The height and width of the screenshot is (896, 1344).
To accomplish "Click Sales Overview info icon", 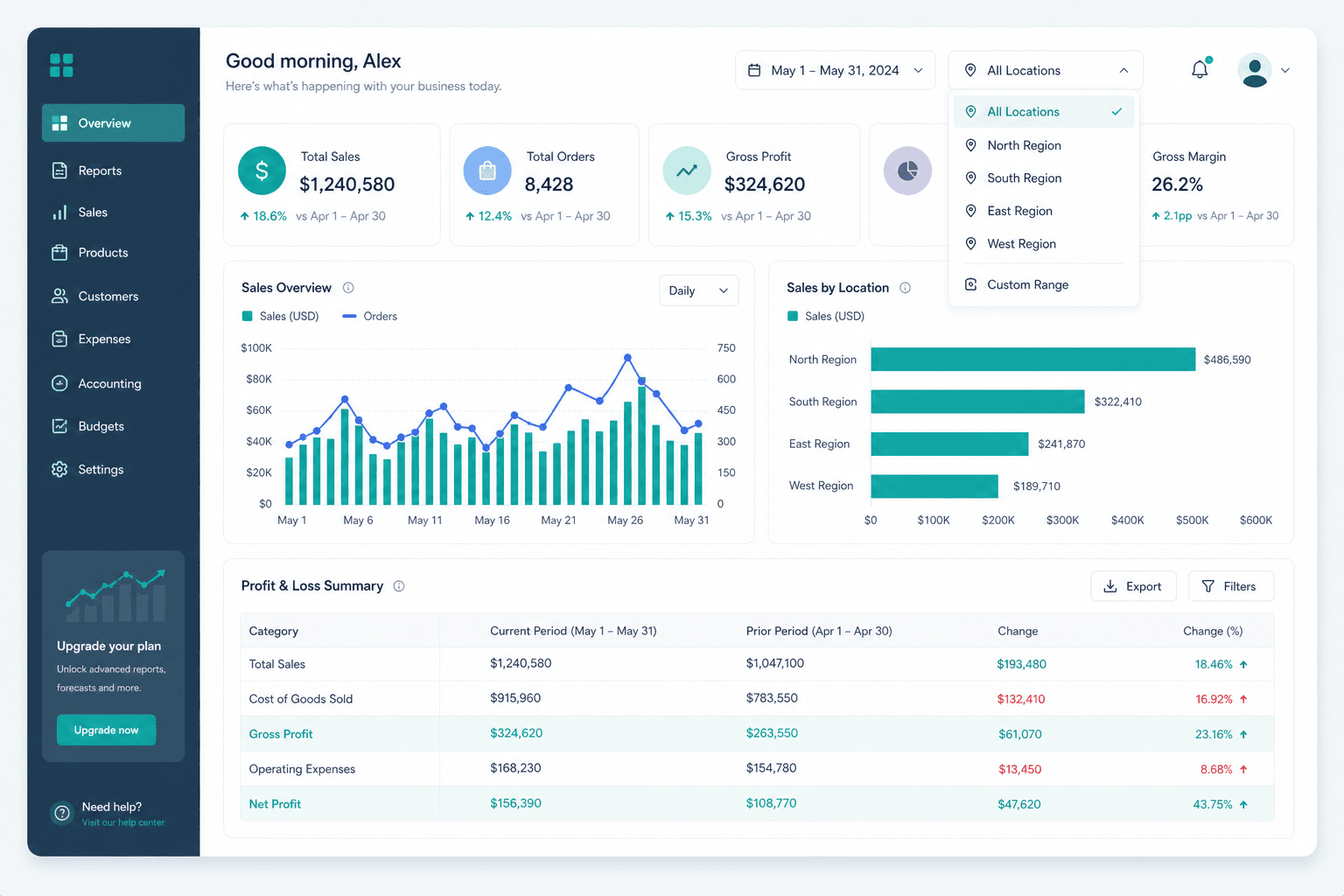I will pos(348,288).
